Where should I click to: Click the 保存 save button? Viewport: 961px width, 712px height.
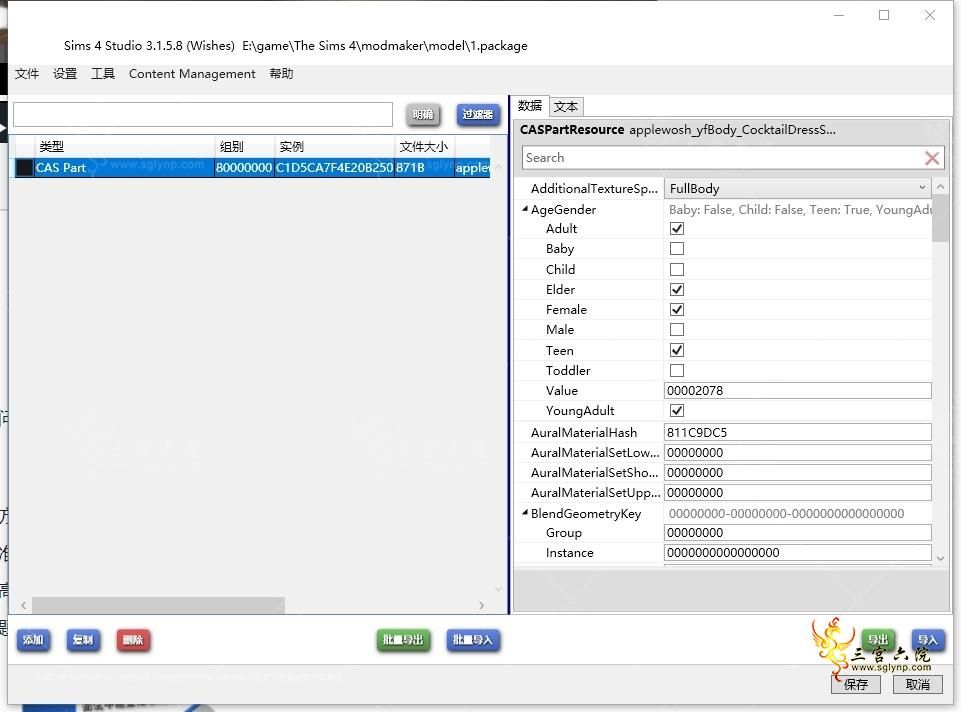click(x=856, y=684)
